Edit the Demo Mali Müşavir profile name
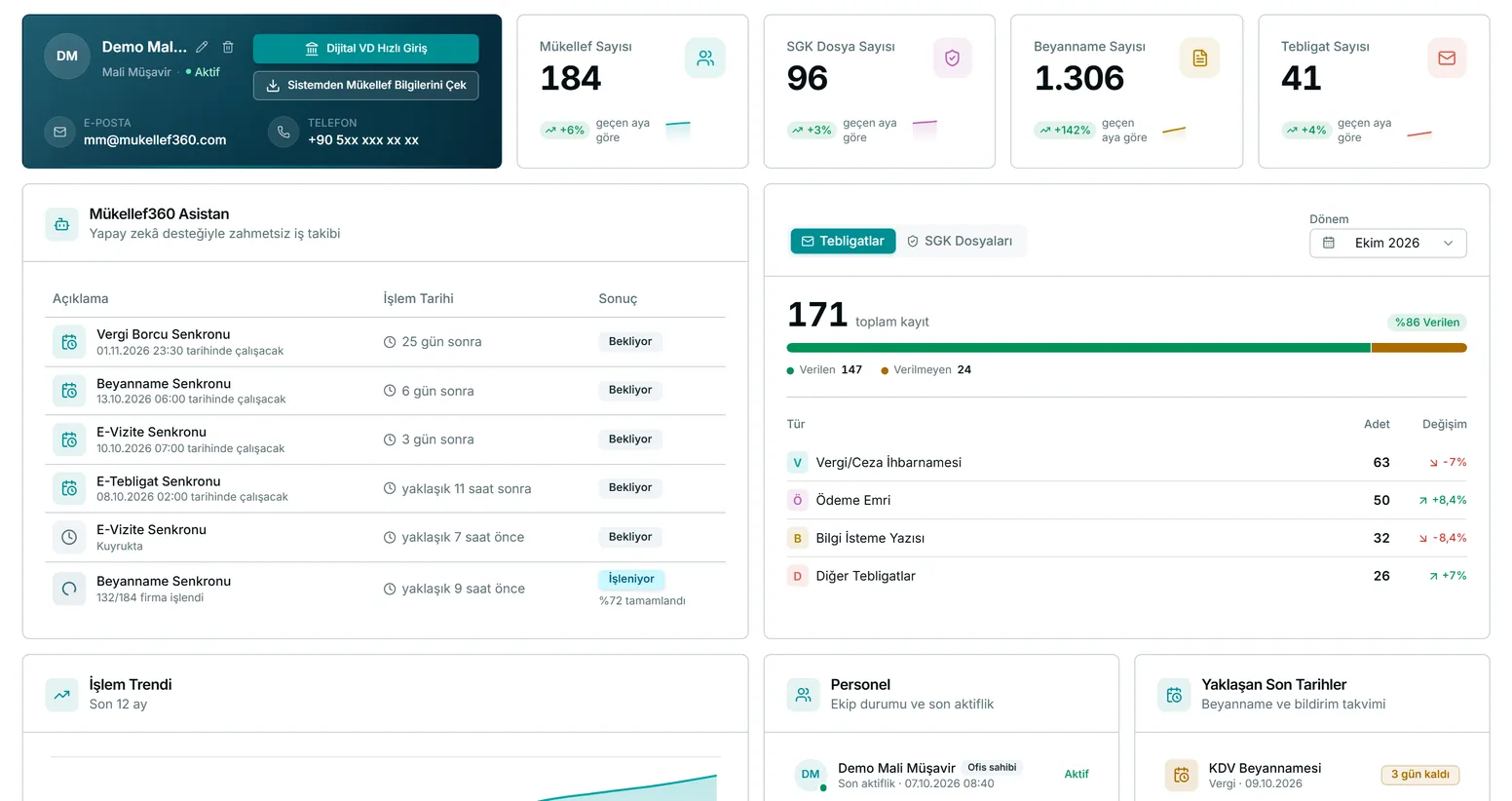 click(202, 47)
